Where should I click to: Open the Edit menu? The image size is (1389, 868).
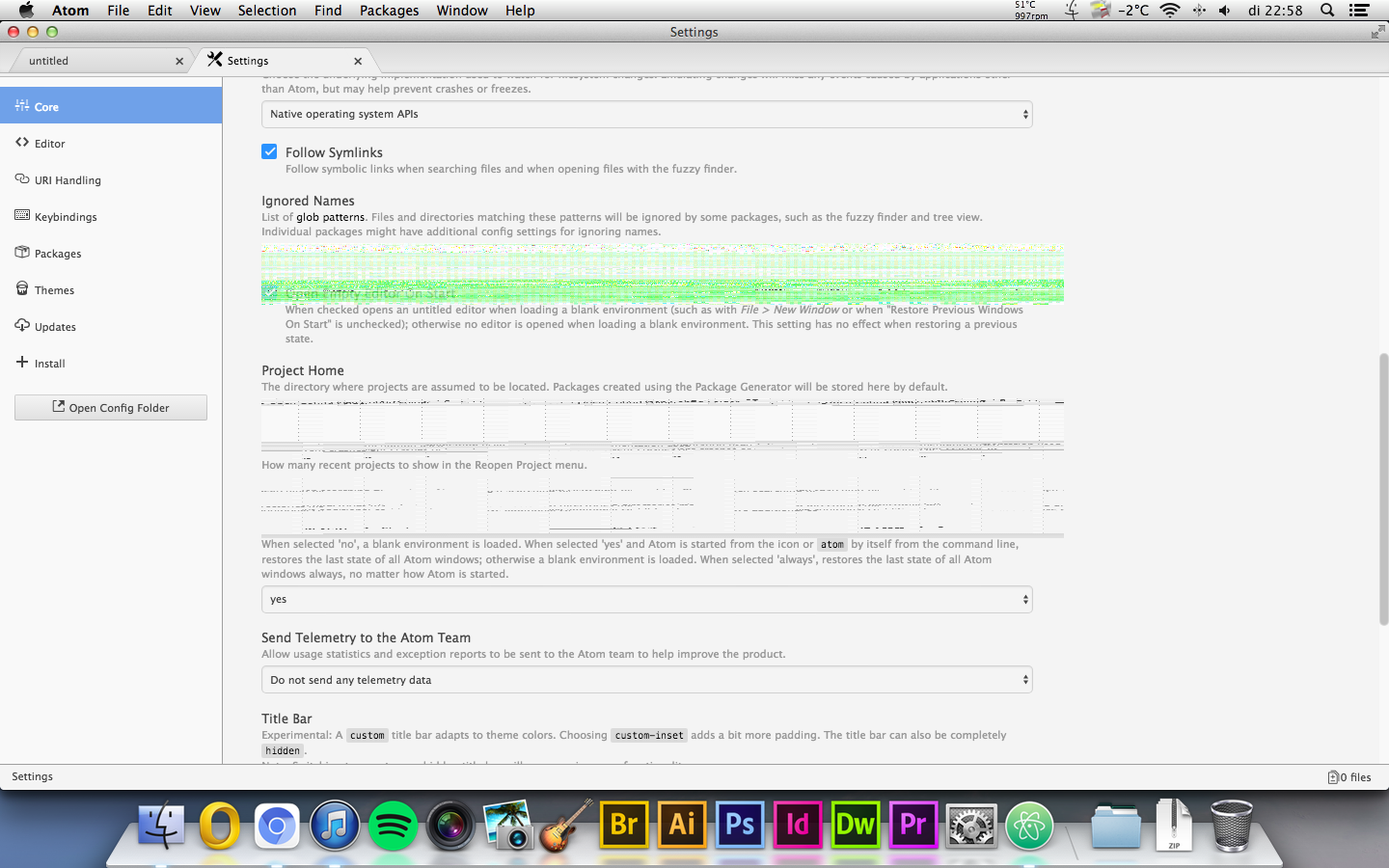tap(160, 11)
